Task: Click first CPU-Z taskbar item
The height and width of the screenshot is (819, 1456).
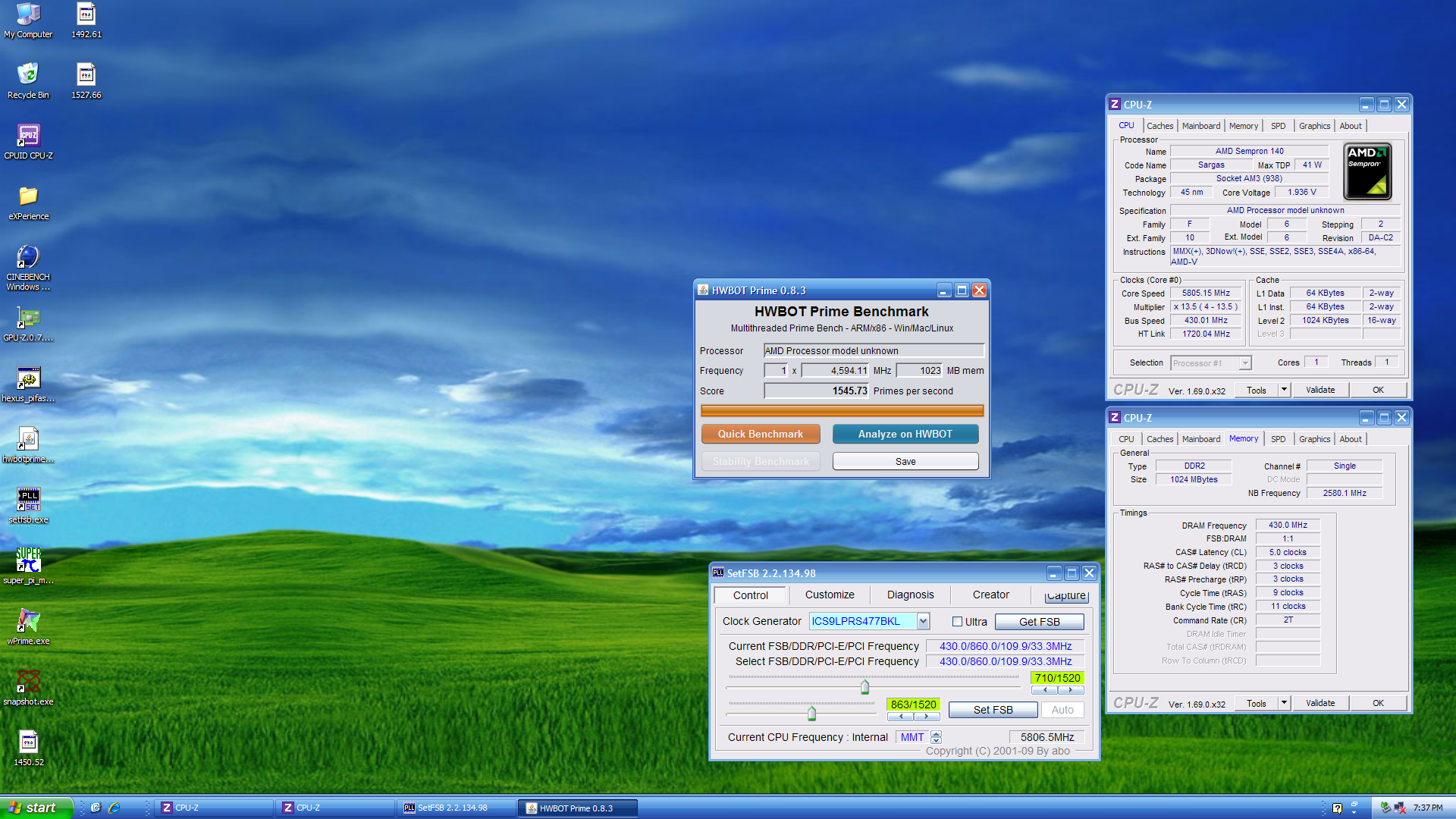Action: tap(214, 808)
